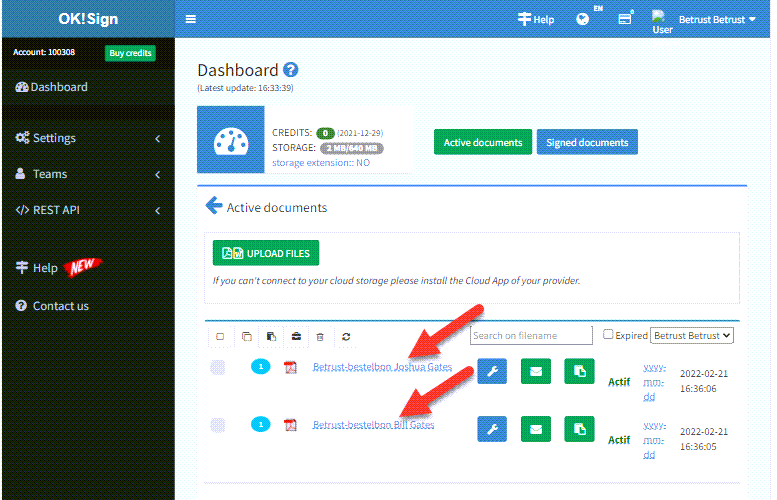Click the UPLOAD FILES button

266,253
